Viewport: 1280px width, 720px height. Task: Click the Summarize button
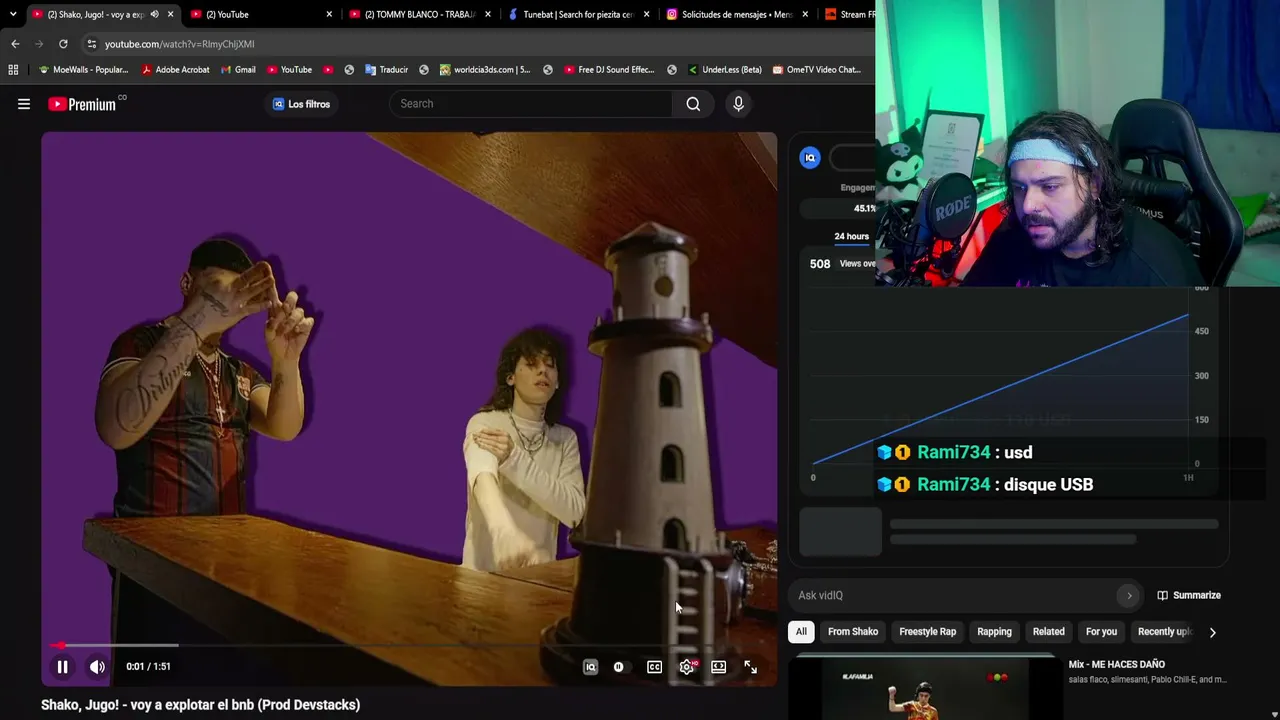pos(1189,596)
